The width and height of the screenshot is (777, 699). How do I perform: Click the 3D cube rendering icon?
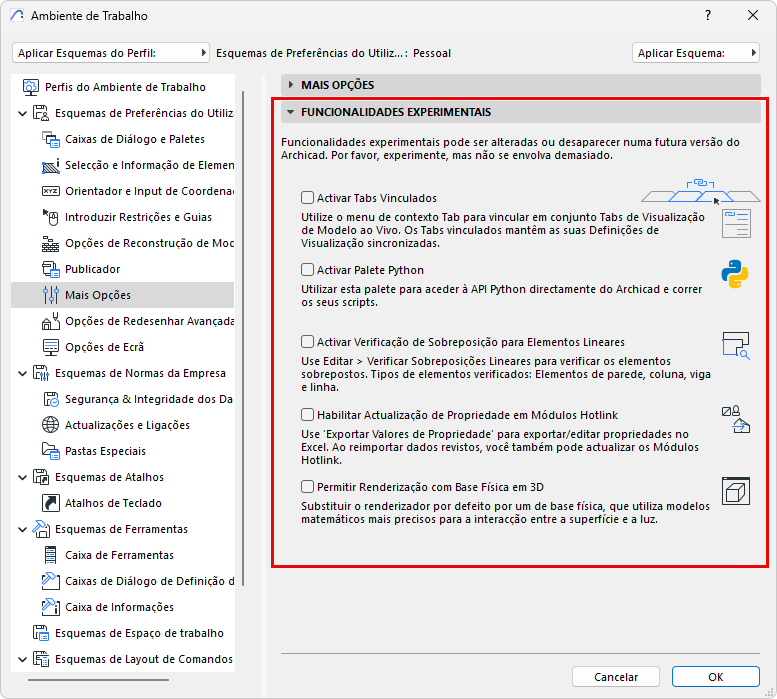pyautogui.click(x=736, y=491)
